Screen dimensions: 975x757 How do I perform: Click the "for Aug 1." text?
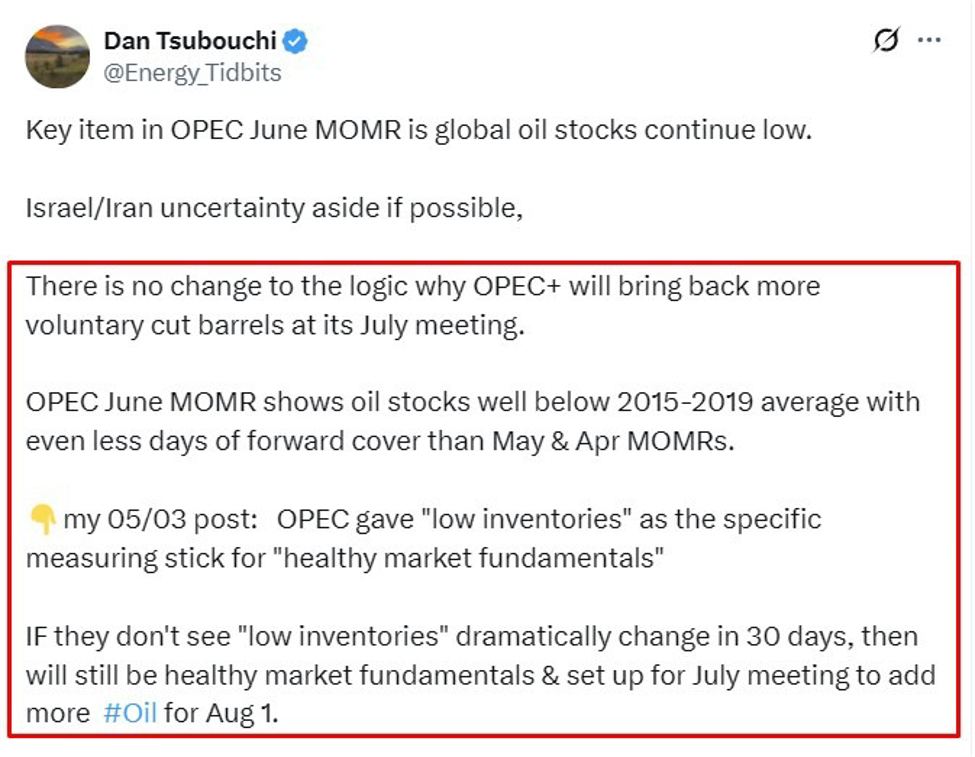pos(216,715)
